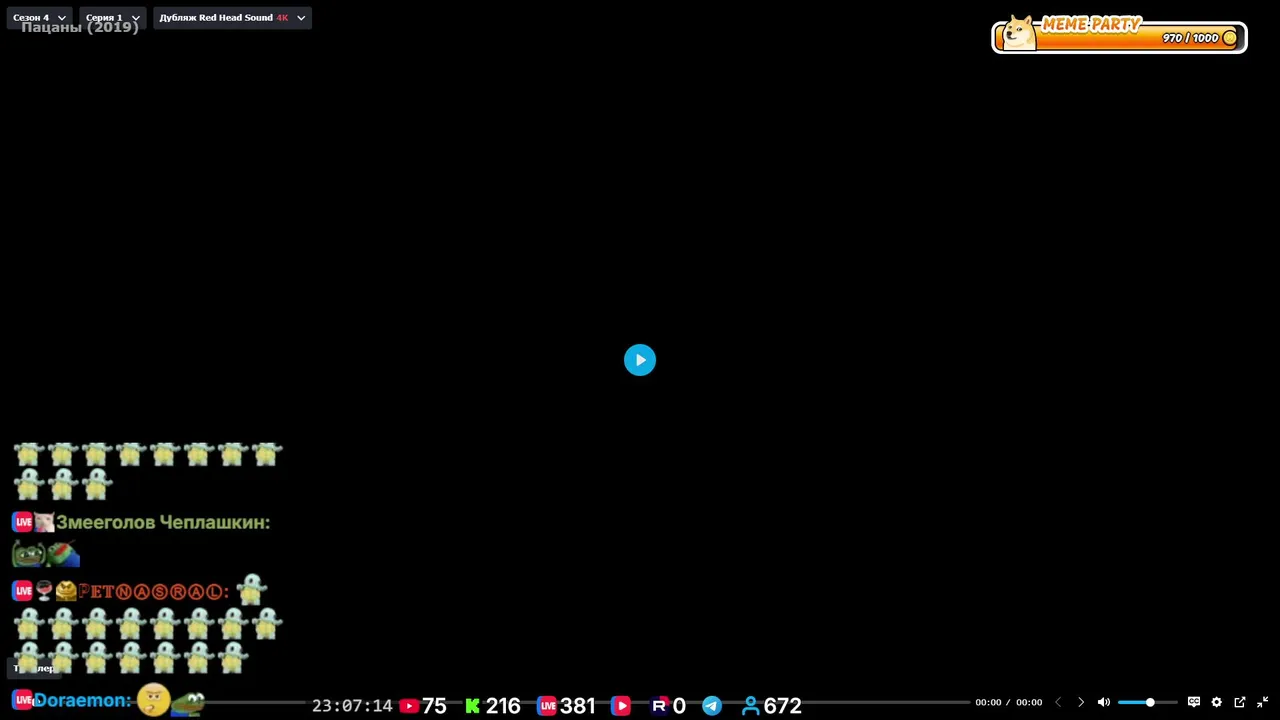Exit fullscreen mode icon
This screenshot has height=720, width=1280.
(1263, 702)
